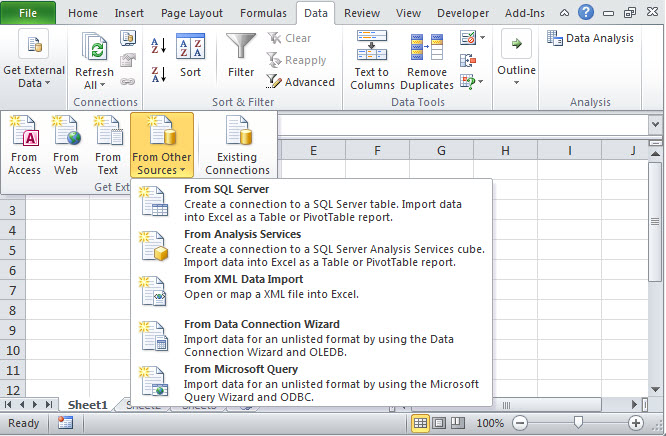Click Remove Duplicates
The image size is (666, 436).
pos(427,60)
